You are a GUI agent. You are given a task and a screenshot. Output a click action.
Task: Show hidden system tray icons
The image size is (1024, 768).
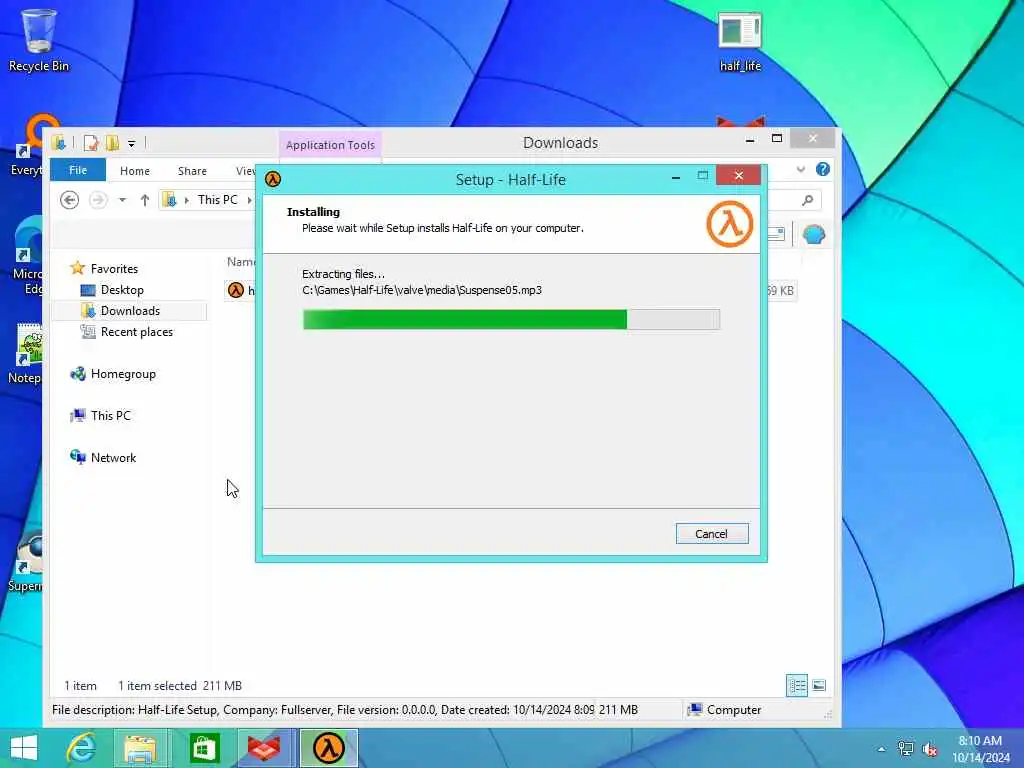(x=881, y=749)
